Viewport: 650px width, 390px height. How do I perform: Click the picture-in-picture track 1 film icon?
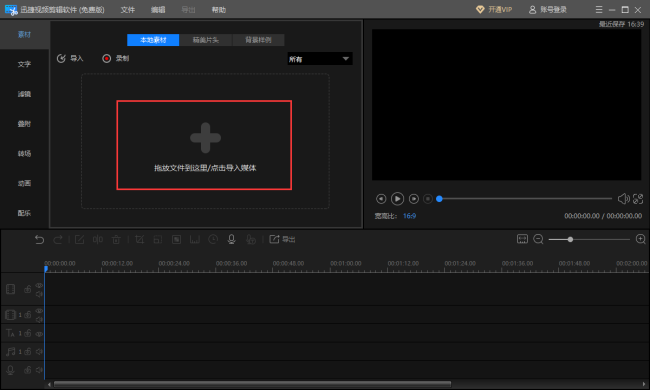coord(10,315)
